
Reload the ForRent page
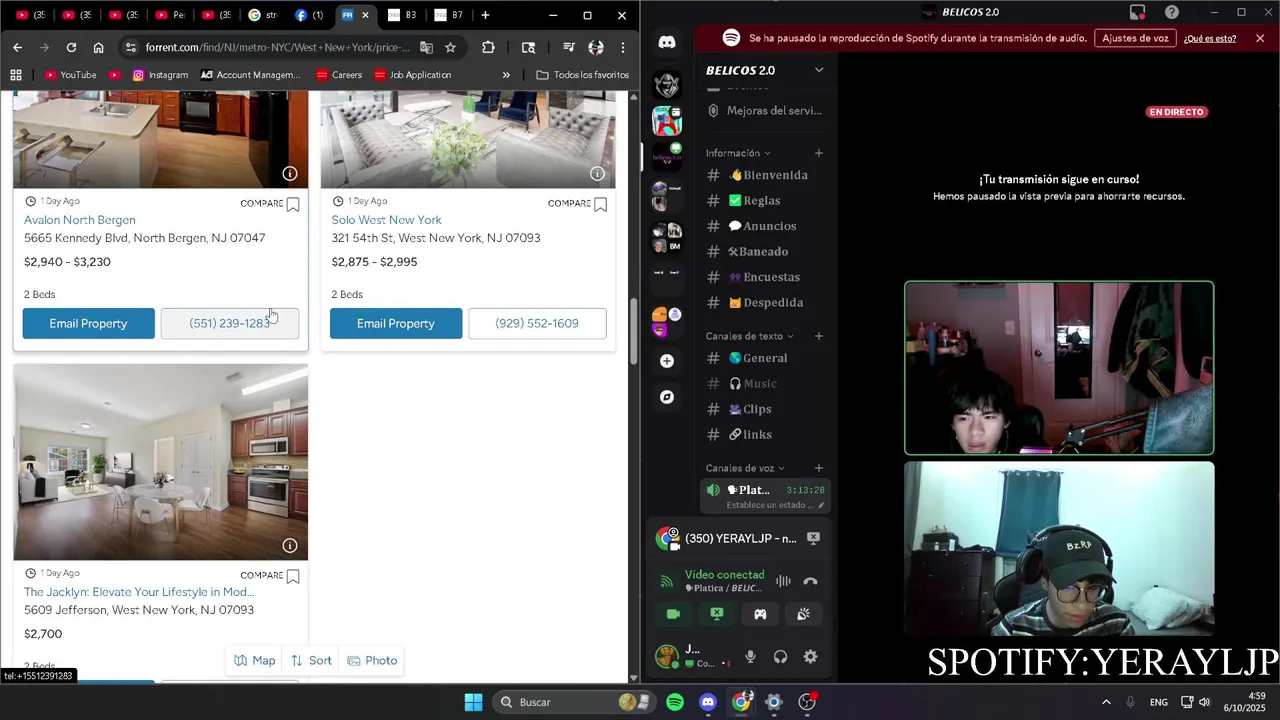pyautogui.click(x=71, y=47)
